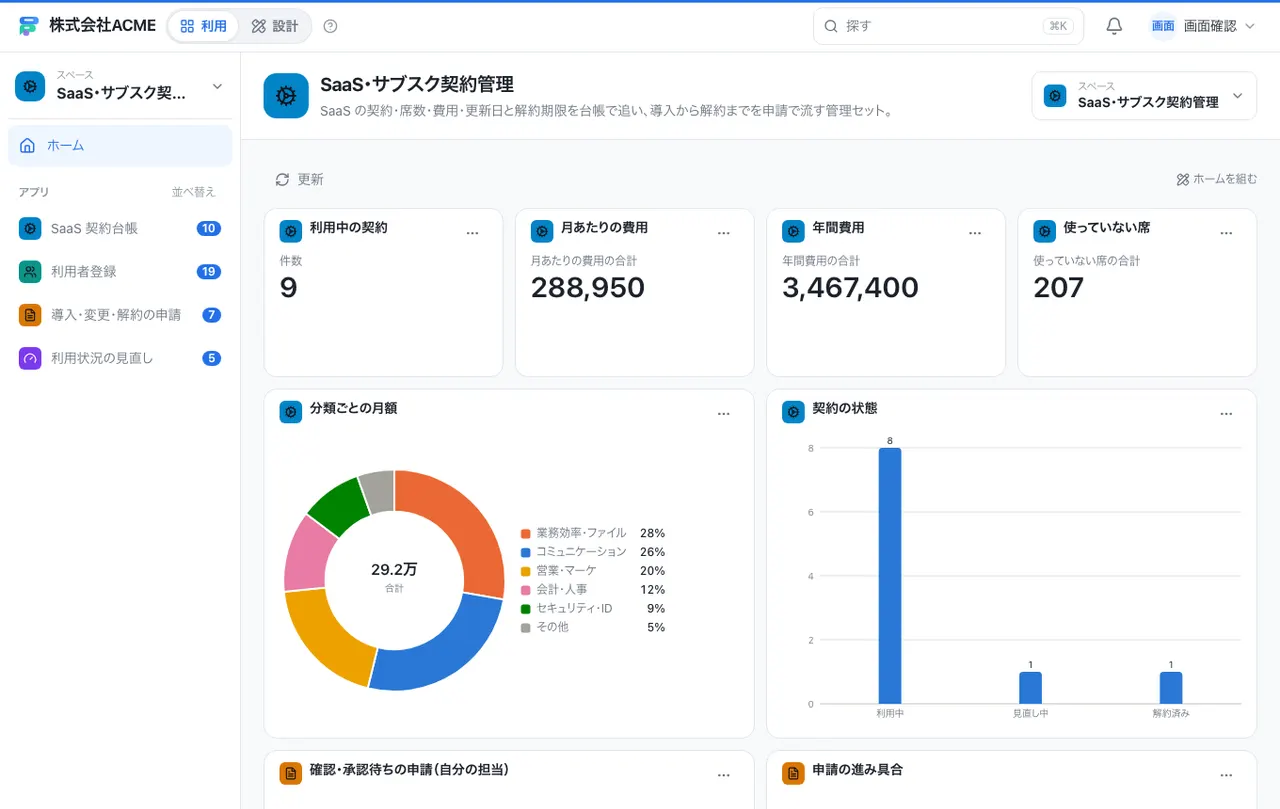The height and width of the screenshot is (809, 1280).
Task: Click the 探す search field
Action: (948, 26)
